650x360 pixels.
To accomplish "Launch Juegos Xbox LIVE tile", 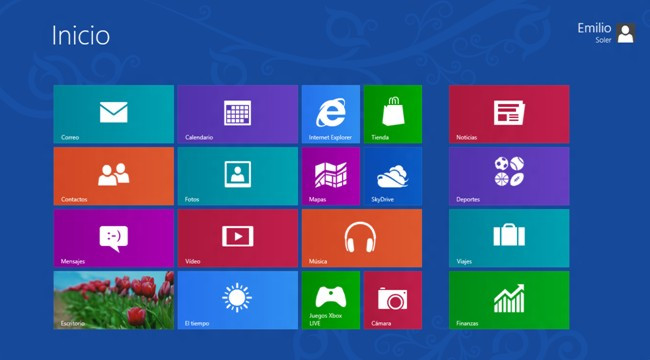I will [331, 300].
